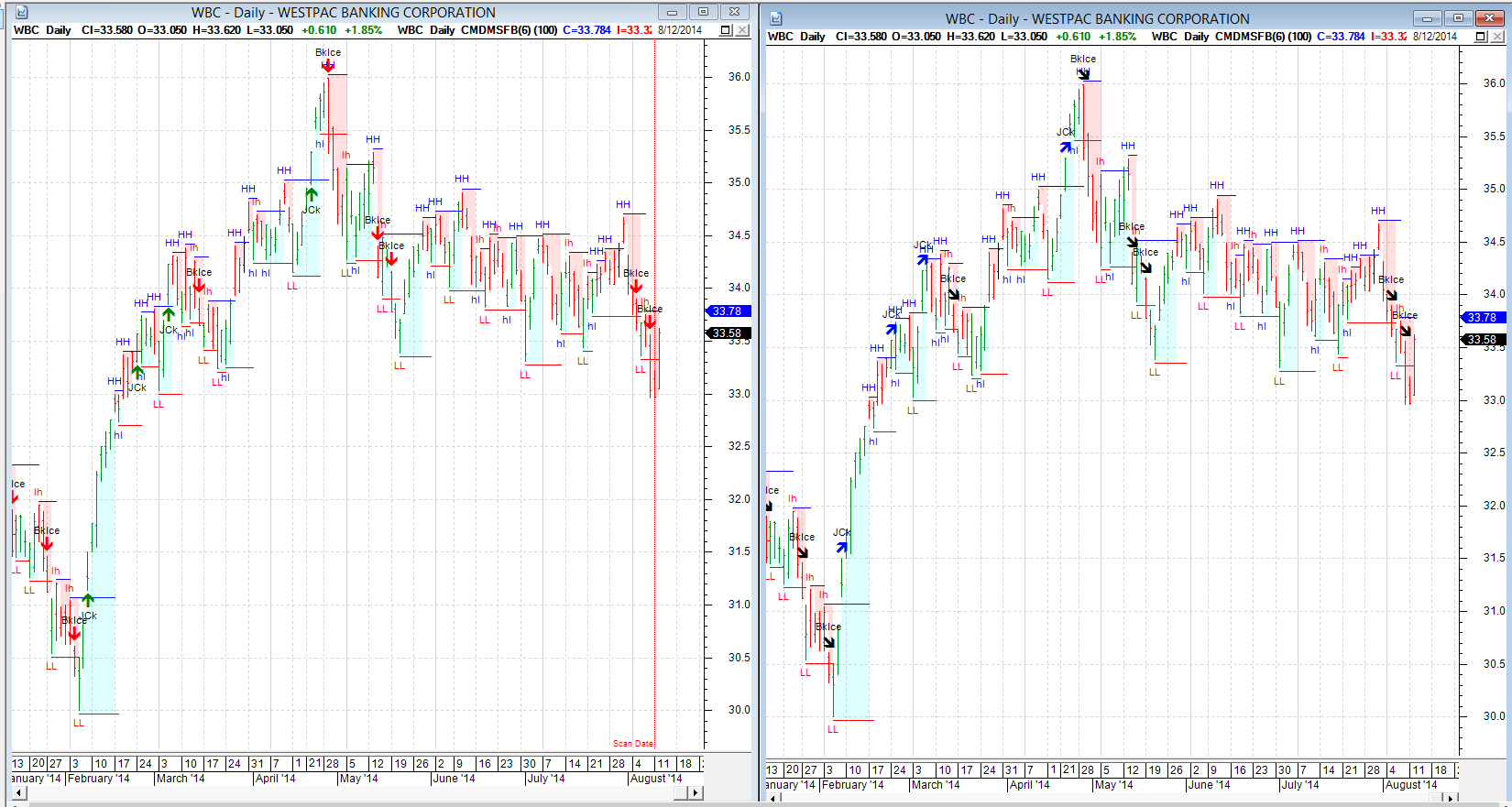Click the topmost red Bklce arrow in left chart
Image resolution: width=1512 pixels, height=807 pixels.
click(x=327, y=66)
